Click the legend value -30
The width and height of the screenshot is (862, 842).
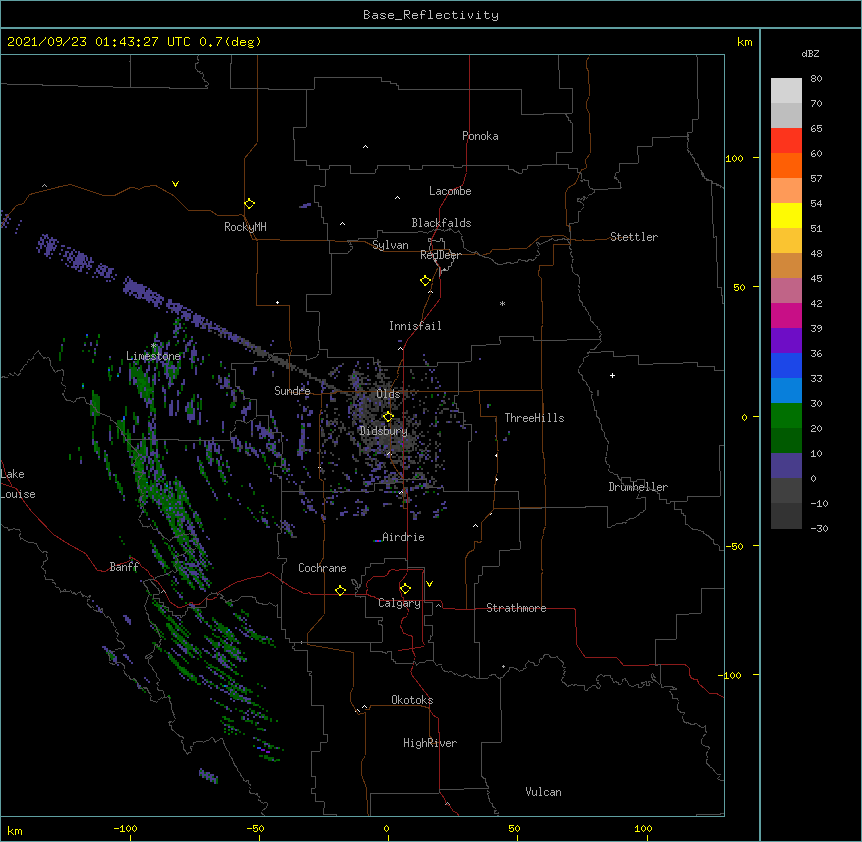click(819, 528)
